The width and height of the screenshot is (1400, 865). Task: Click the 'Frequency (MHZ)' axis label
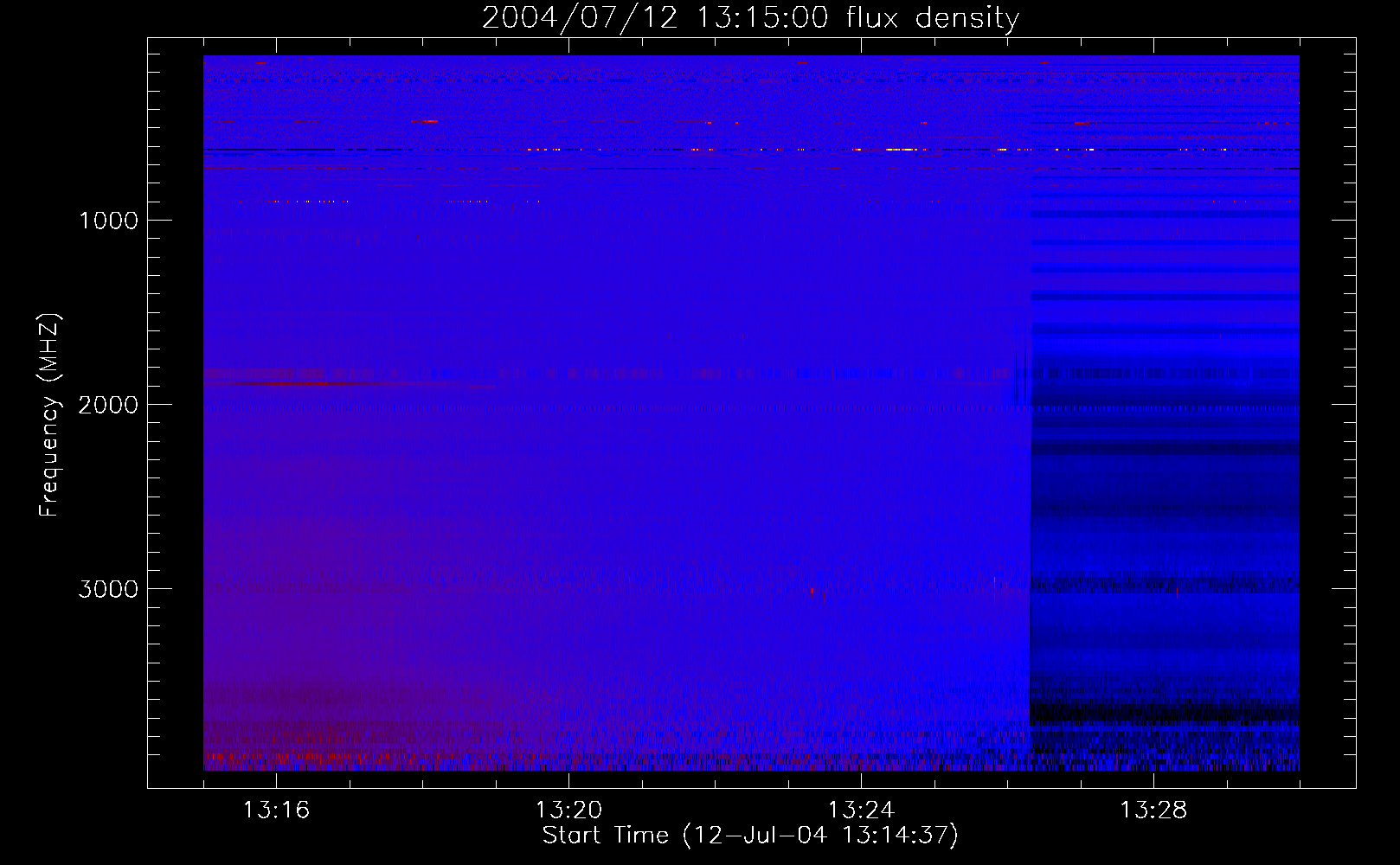click(x=49, y=415)
